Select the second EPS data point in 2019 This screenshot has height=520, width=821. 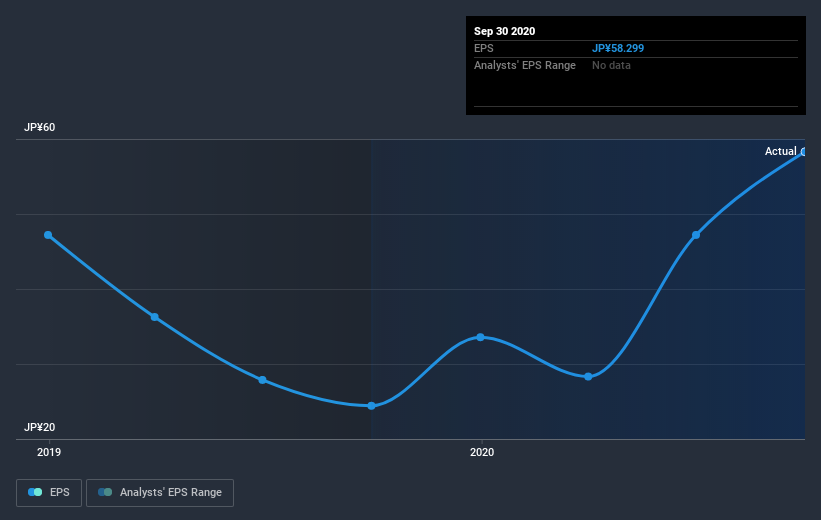(155, 317)
